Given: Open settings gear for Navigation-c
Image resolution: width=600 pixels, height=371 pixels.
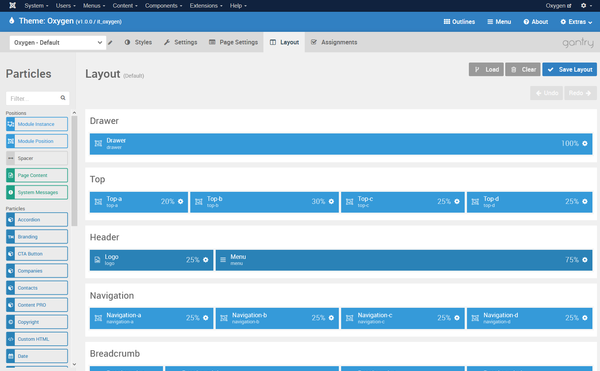Looking at the screenshot, I should pos(457,318).
